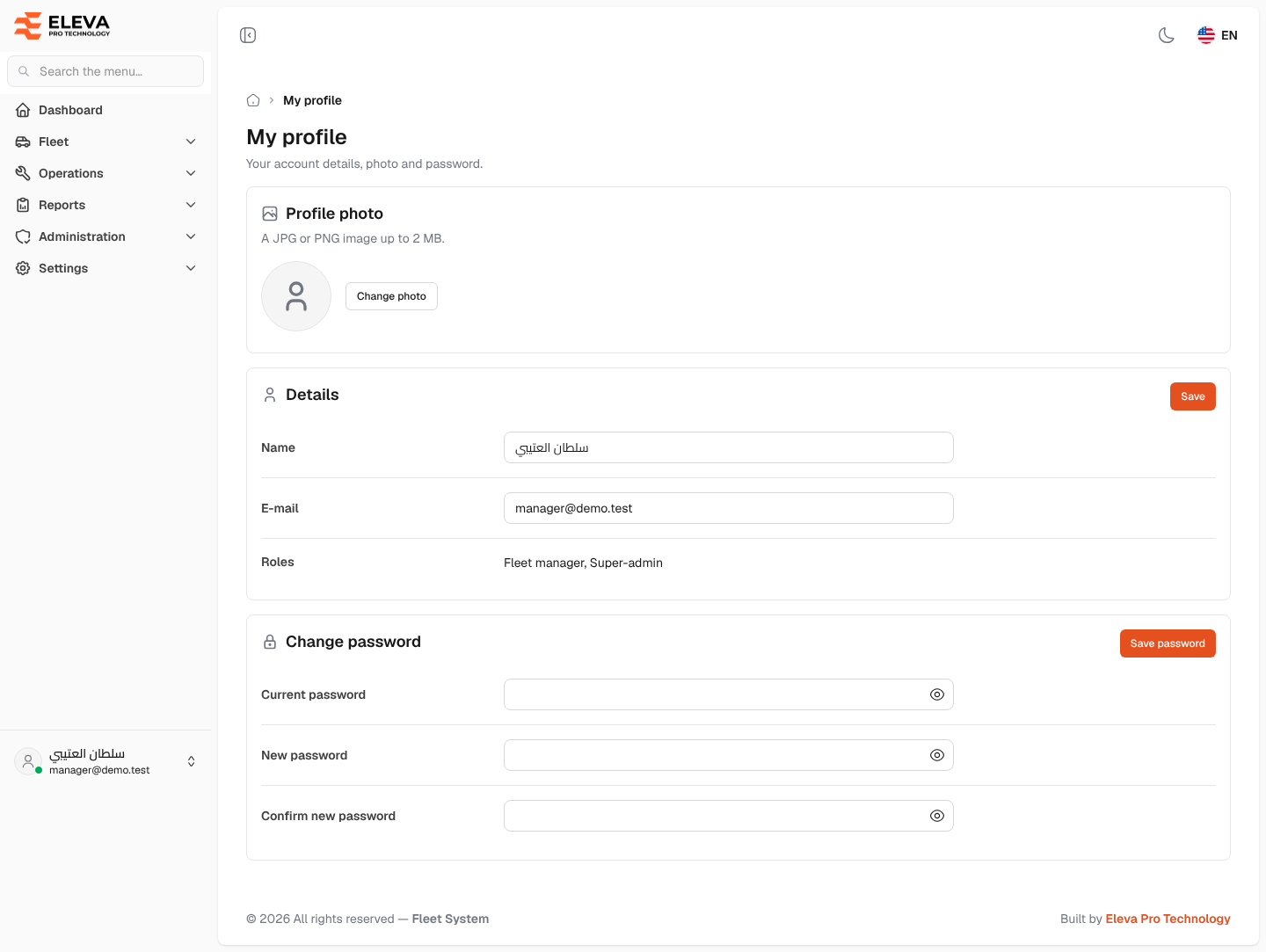
Task: Switch language using the EN label
Action: pyautogui.click(x=1229, y=35)
